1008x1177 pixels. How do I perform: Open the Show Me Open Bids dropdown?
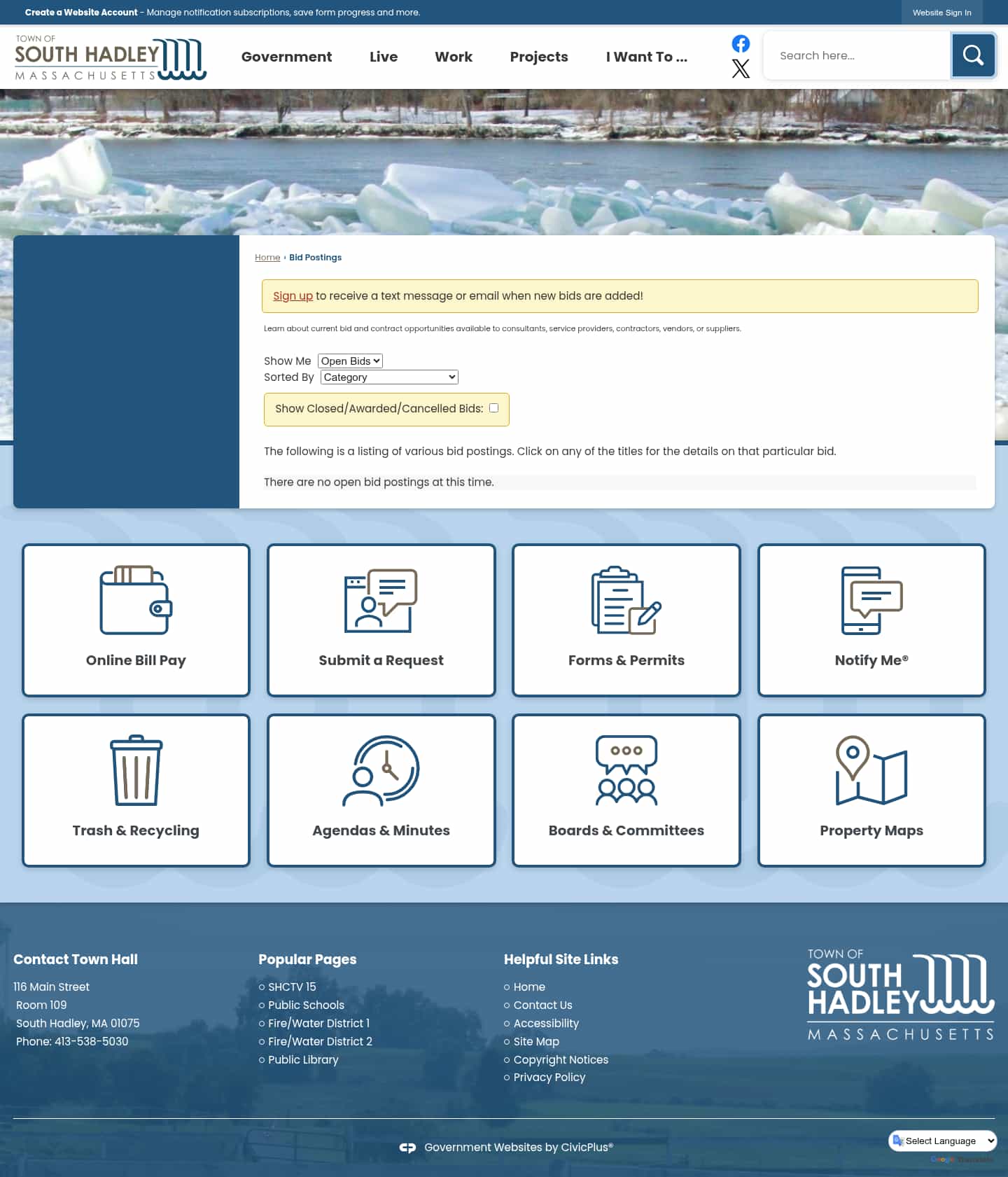350,361
